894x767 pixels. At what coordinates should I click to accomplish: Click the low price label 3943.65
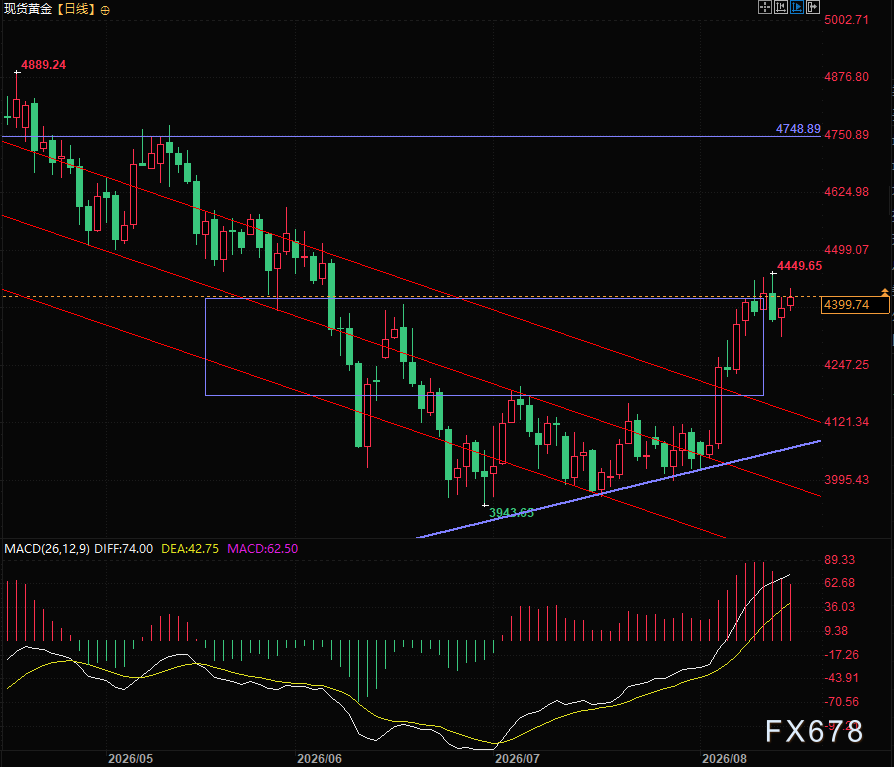[x=511, y=513]
